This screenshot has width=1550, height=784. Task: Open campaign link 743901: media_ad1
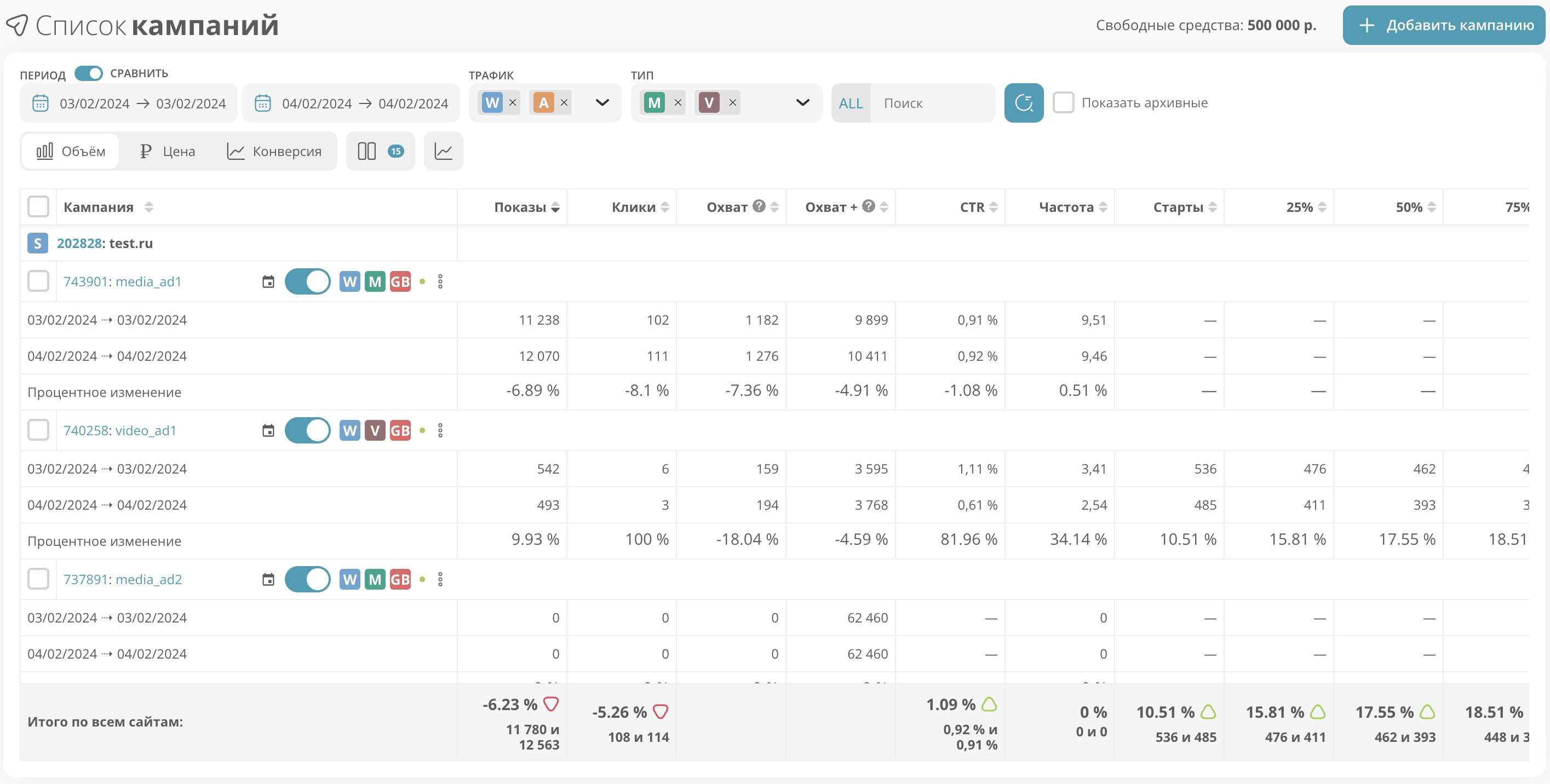[x=123, y=281]
